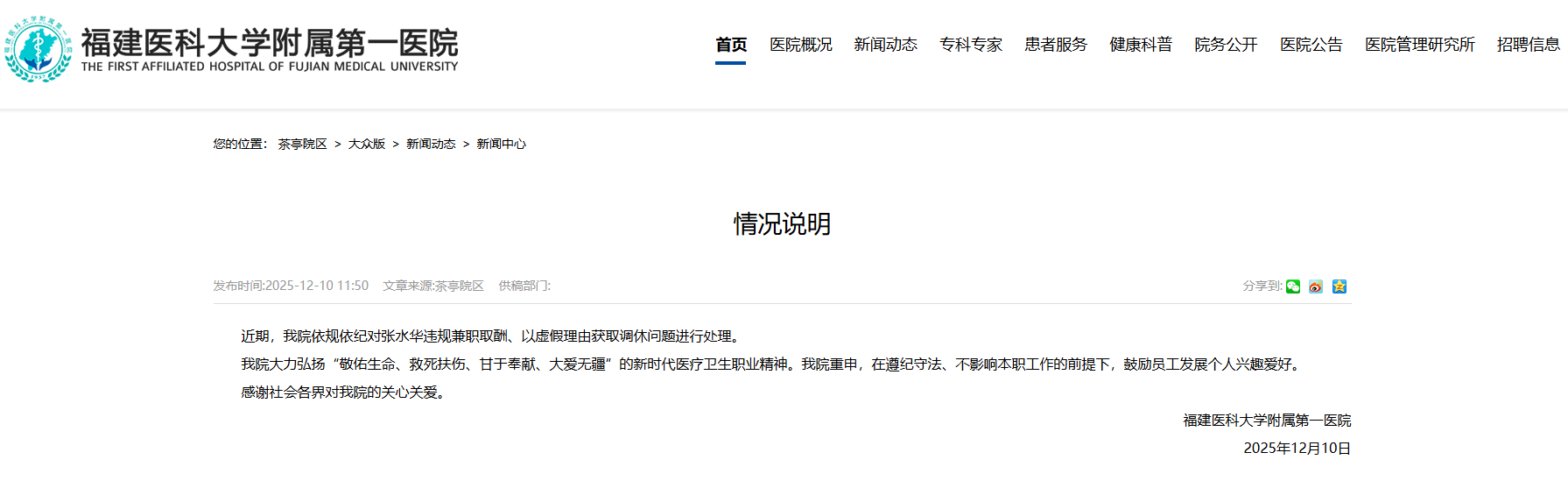Share article to Sina Weibo
1568x481 pixels.
1316,286
